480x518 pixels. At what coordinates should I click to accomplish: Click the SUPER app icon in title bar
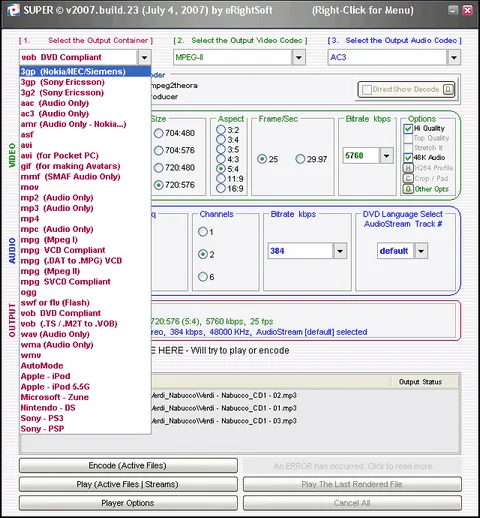(x=13, y=10)
